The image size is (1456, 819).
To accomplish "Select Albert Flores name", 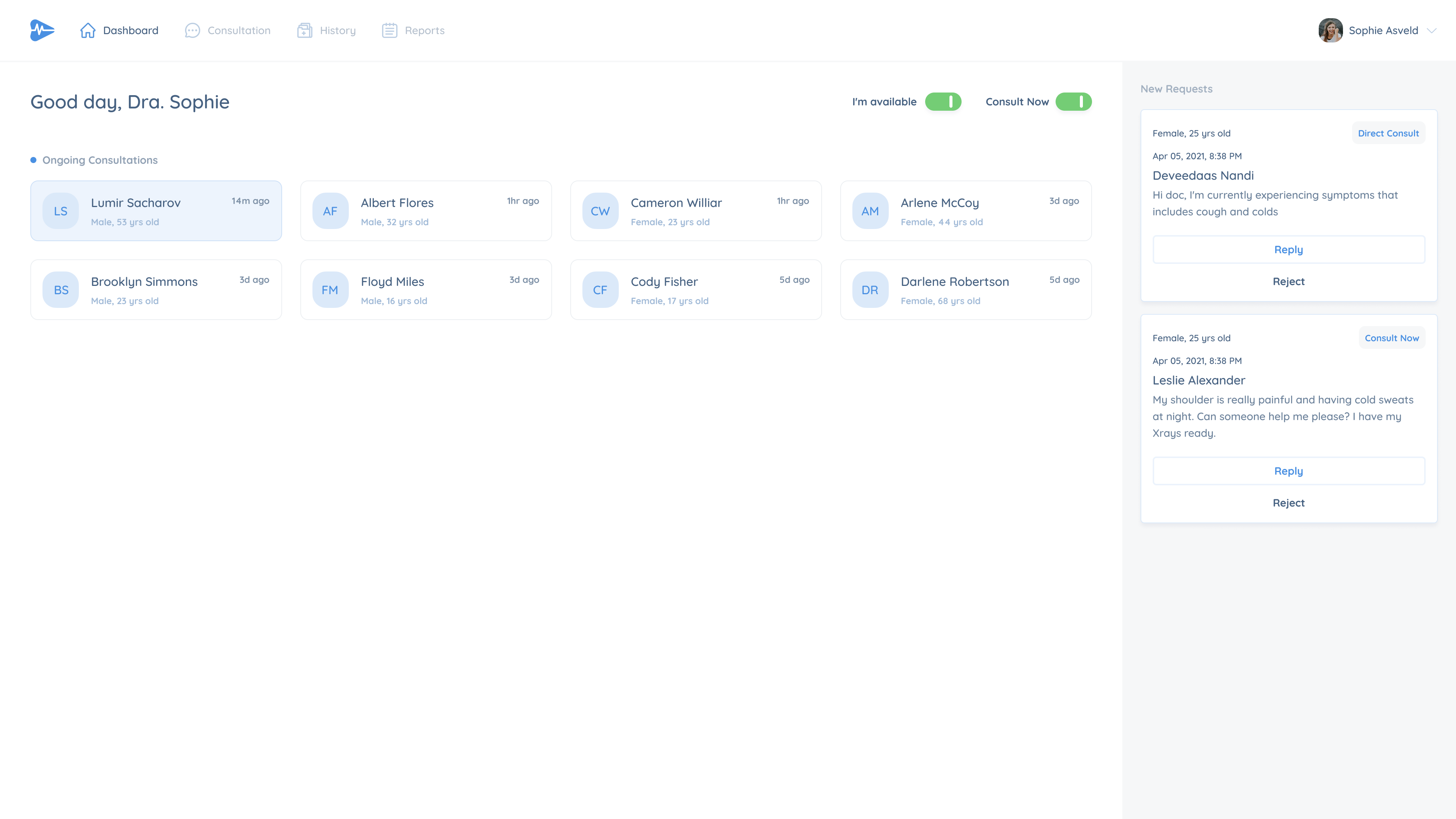I will tap(397, 203).
